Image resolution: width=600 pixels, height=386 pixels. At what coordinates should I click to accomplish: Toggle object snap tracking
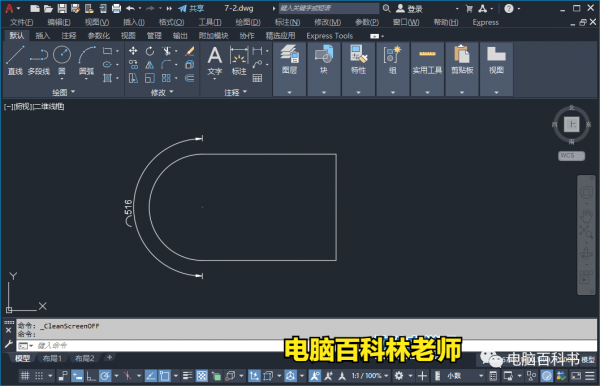click(151, 376)
